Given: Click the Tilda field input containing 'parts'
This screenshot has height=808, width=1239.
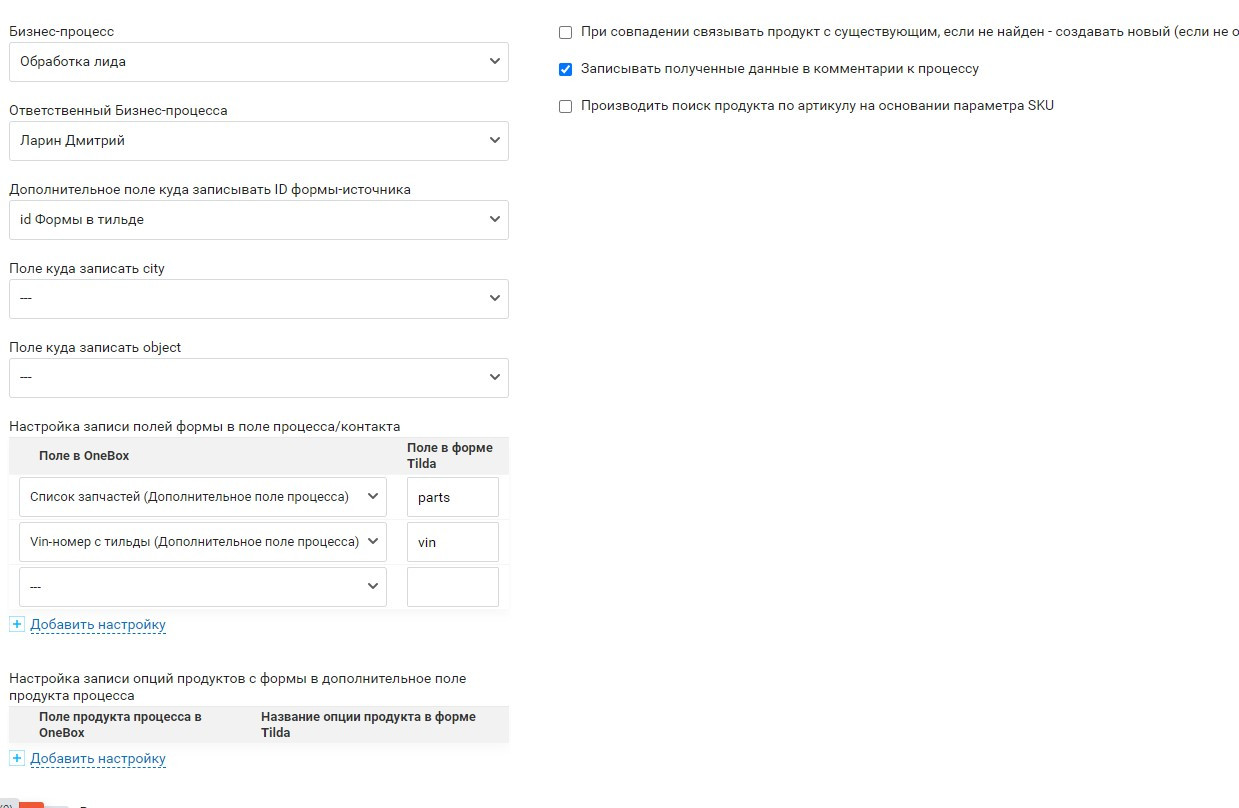Looking at the screenshot, I should click(x=452, y=497).
